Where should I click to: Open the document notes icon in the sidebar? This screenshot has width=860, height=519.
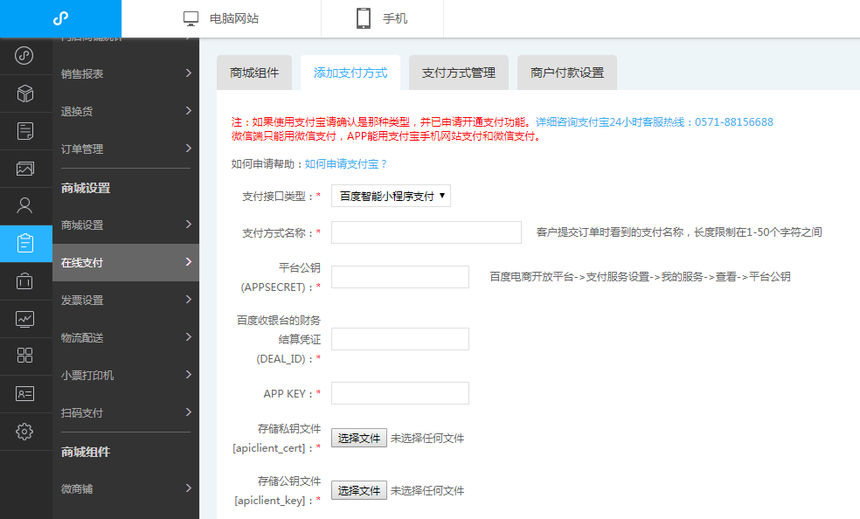(x=25, y=131)
